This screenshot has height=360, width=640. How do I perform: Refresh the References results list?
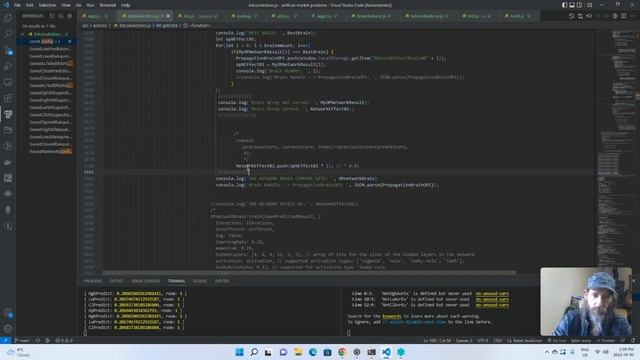click(x=52, y=16)
